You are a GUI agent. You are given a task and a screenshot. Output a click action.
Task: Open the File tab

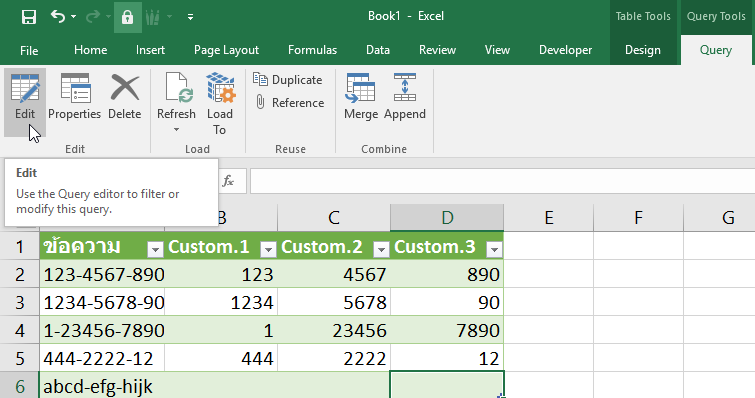(29, 50)
